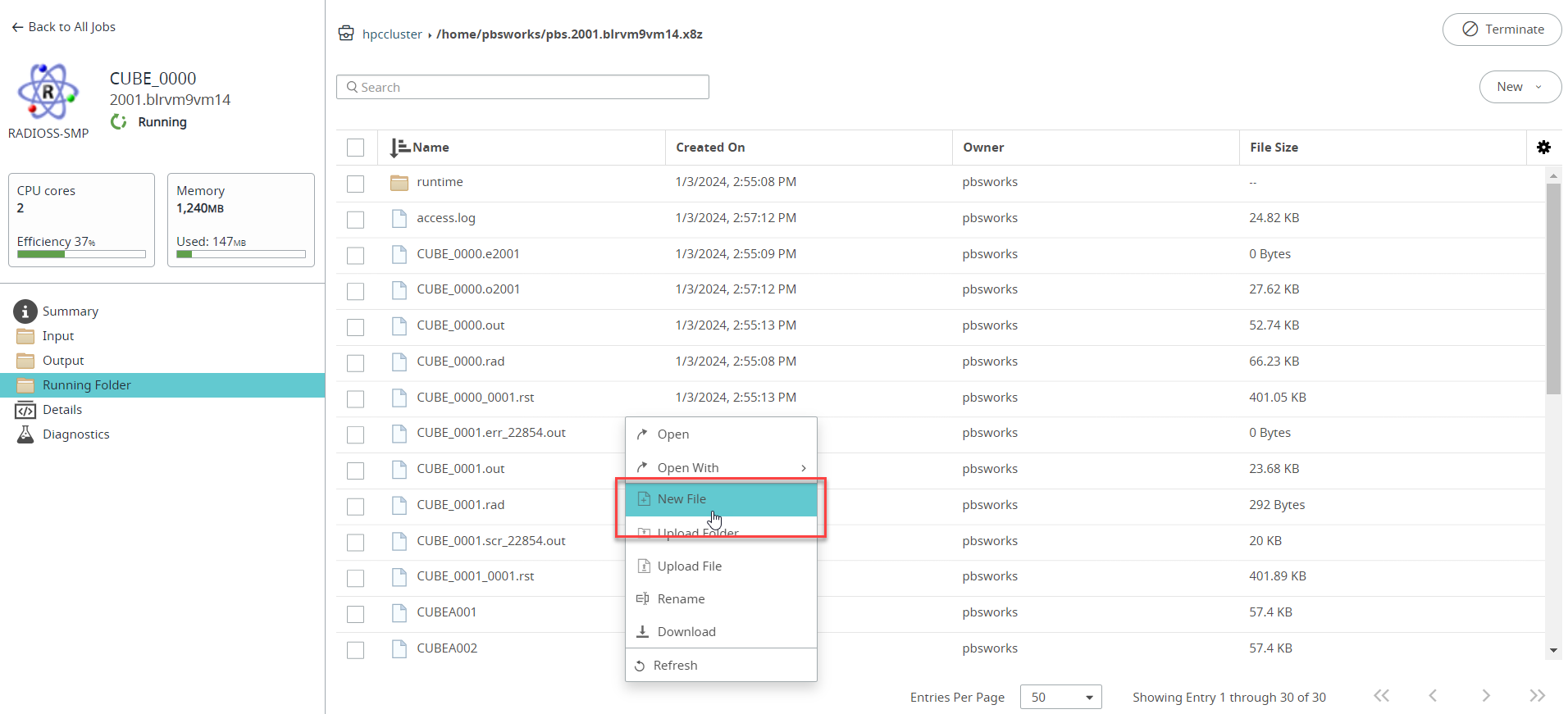The image size is (1568, 714).
Task: Open CUBE_0001_0001.rst file name
Action: 476,576
